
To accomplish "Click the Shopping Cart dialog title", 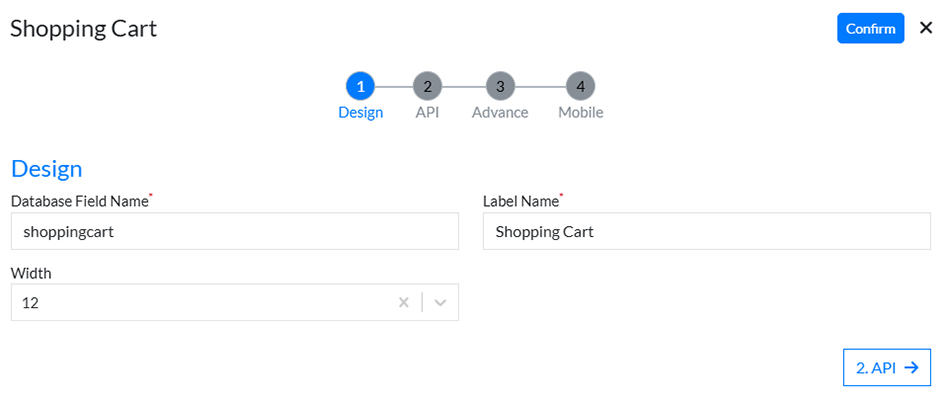I will [x=83, y=28].
